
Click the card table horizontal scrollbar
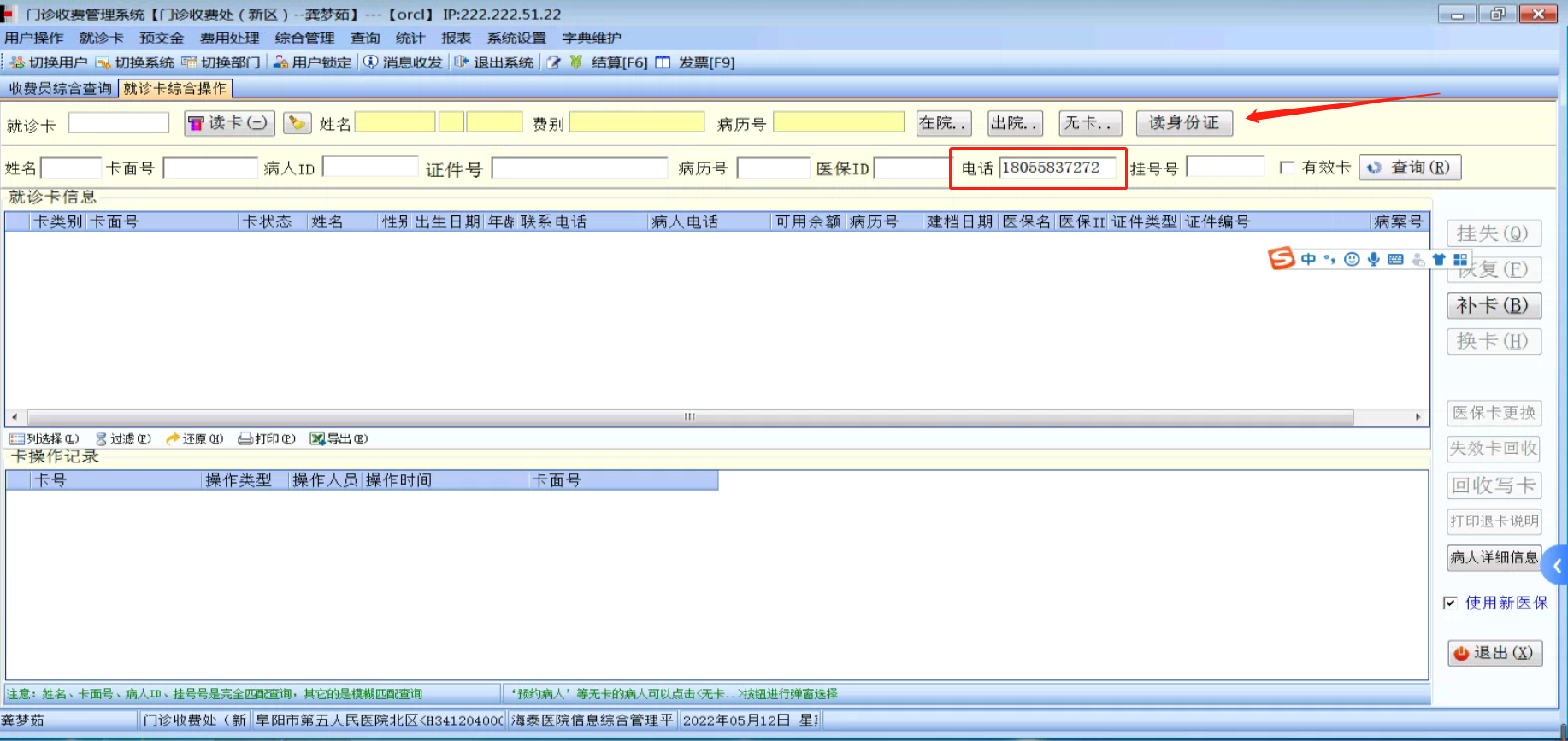point(690,417)
